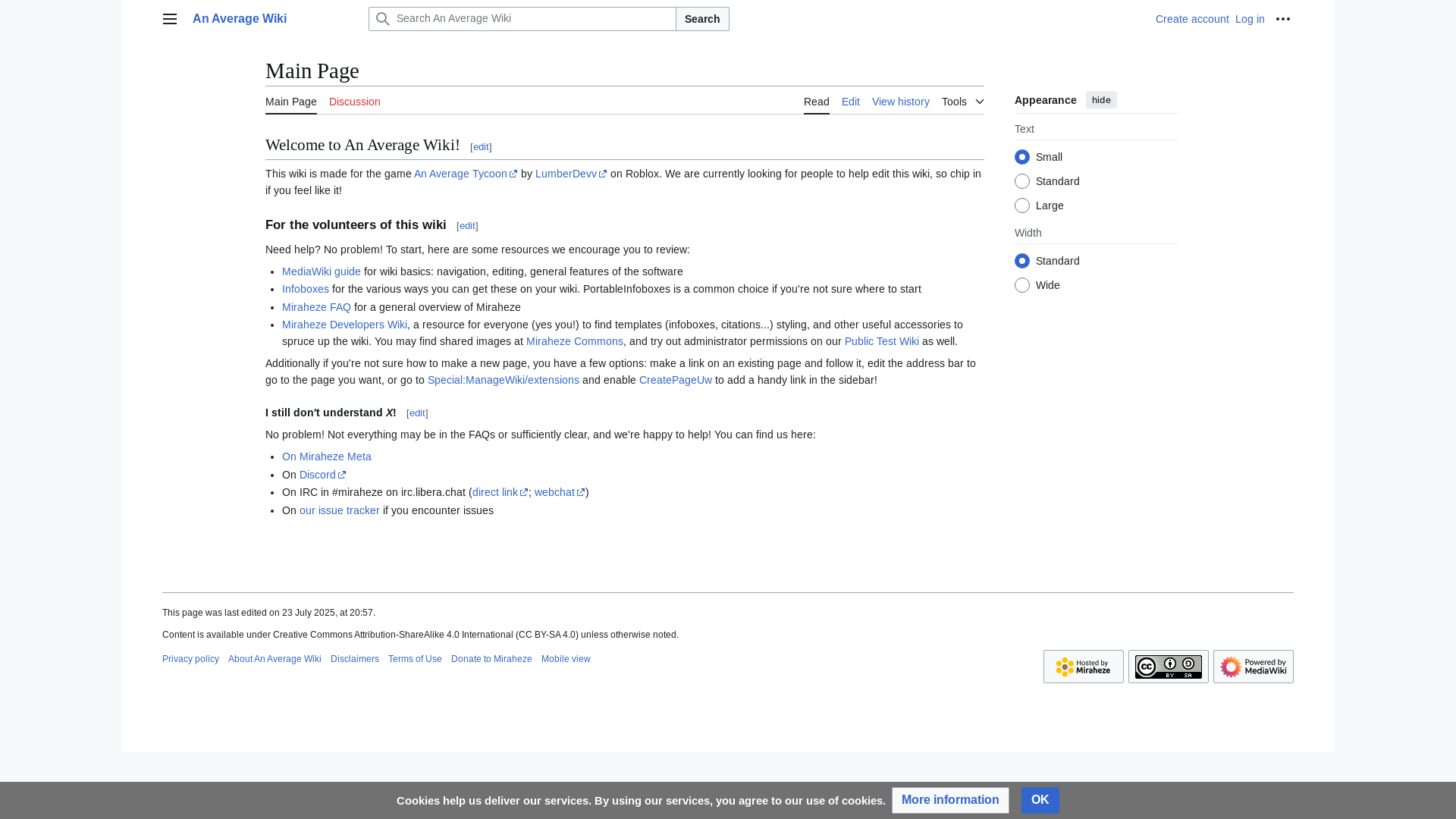Focus the Search An Average Wiki field
Screen dimensions: 1456x819
(x=522, y=19)
